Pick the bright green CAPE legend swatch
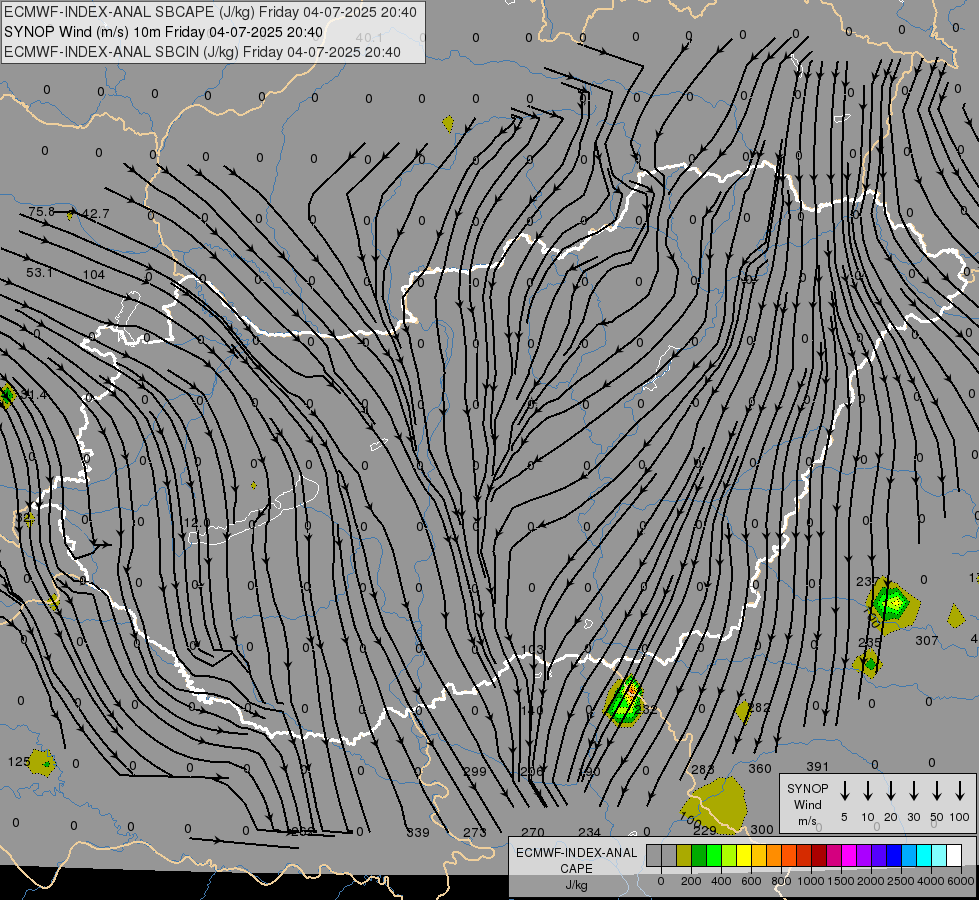 714,856
